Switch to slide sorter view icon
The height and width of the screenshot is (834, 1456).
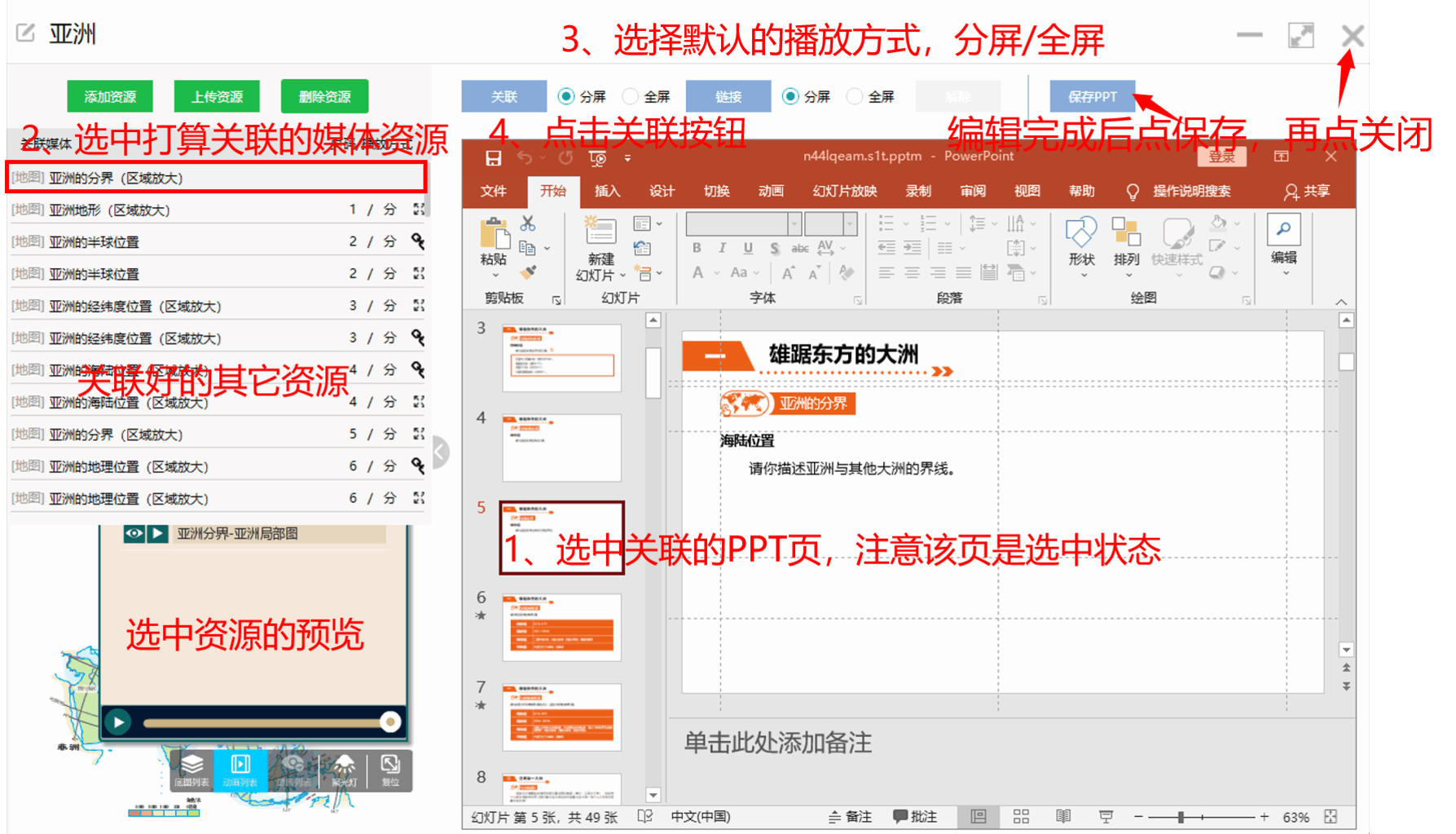[x=1021, y=817]
